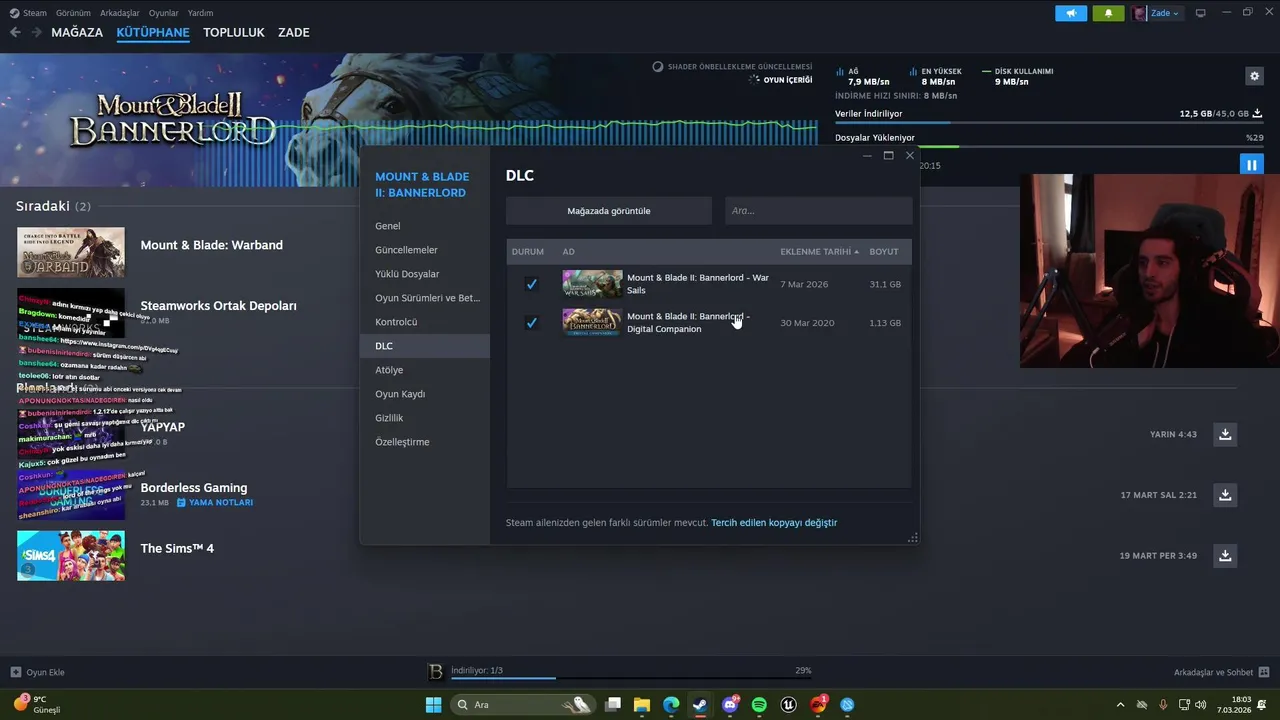Go forward with the right arrow

tap(36, 32)
